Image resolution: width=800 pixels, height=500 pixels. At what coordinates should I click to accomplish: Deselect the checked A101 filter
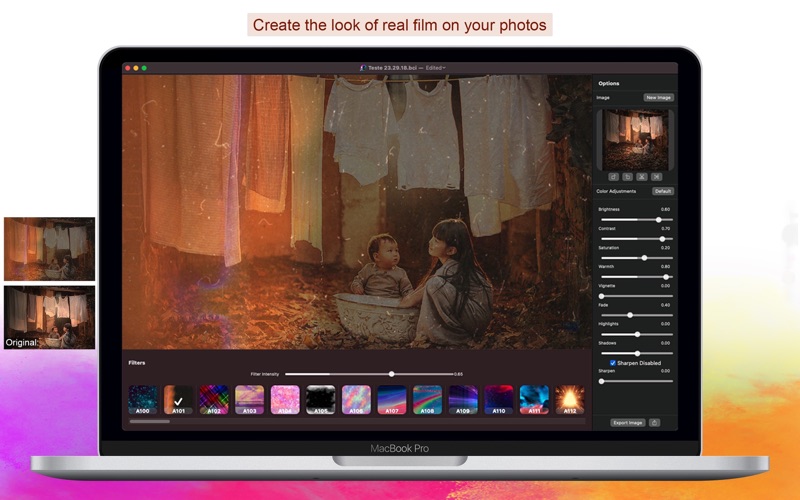tap(178, 400)
